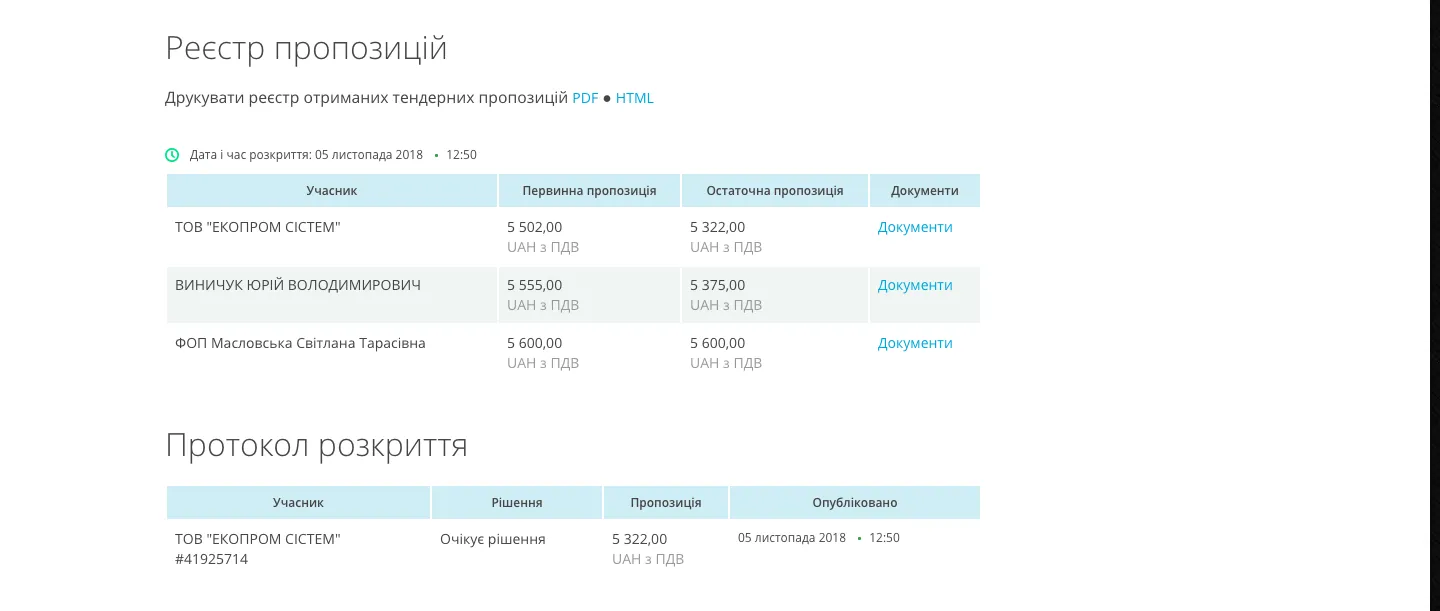This screenshot has width=1440, height=611.
Task: Click the 'Очікує рішення' status cell
Action: click(493, 539)
